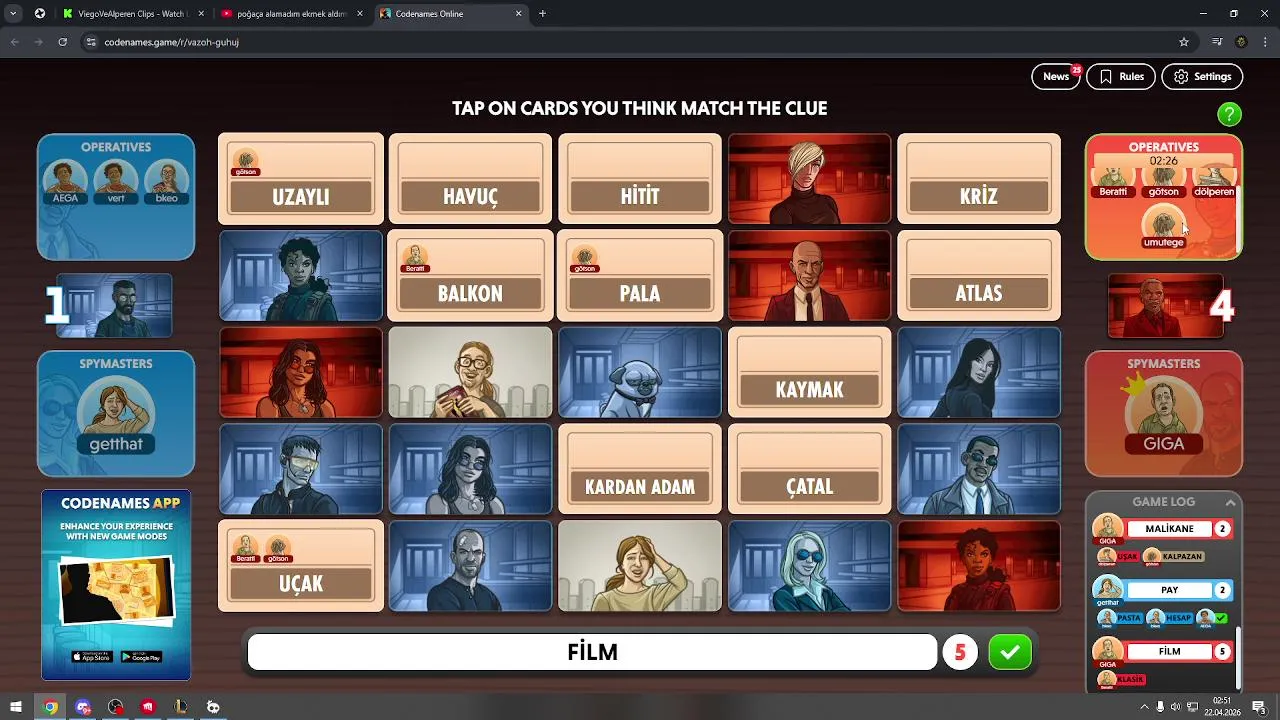This screenshot has height=720, width=1280.
Task: Open the taskbar volume control
Action: [x=1175, y=707]
